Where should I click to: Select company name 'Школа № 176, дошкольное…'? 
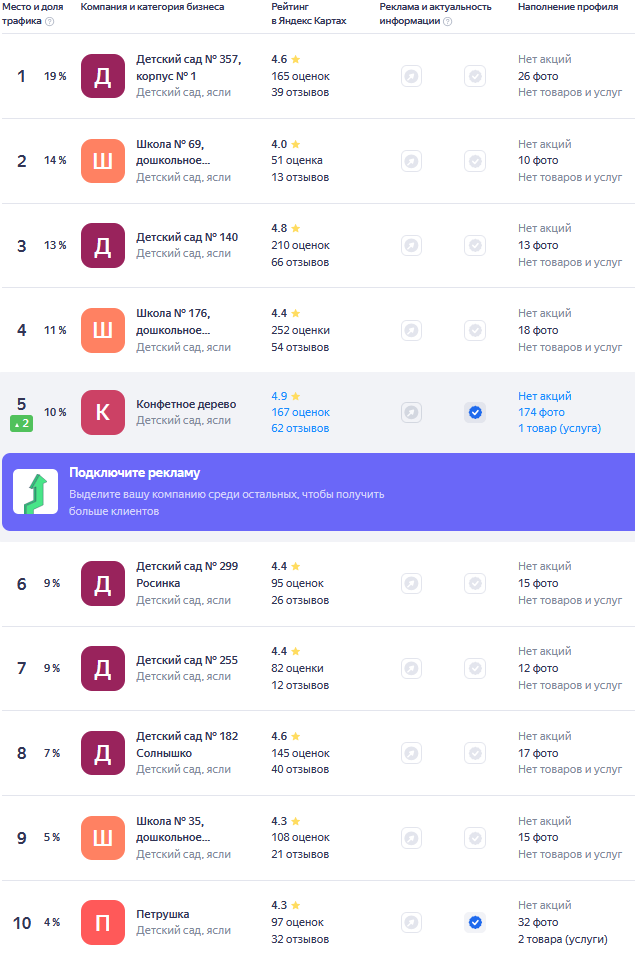[173, 321]
